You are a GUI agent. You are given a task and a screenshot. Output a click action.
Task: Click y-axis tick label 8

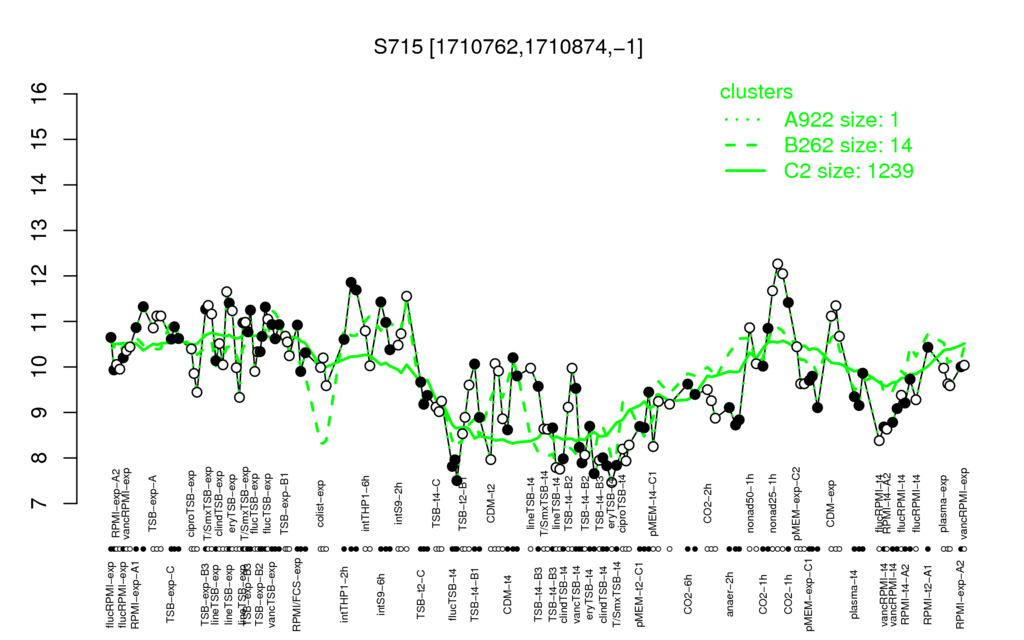click(x=40, y=458)
